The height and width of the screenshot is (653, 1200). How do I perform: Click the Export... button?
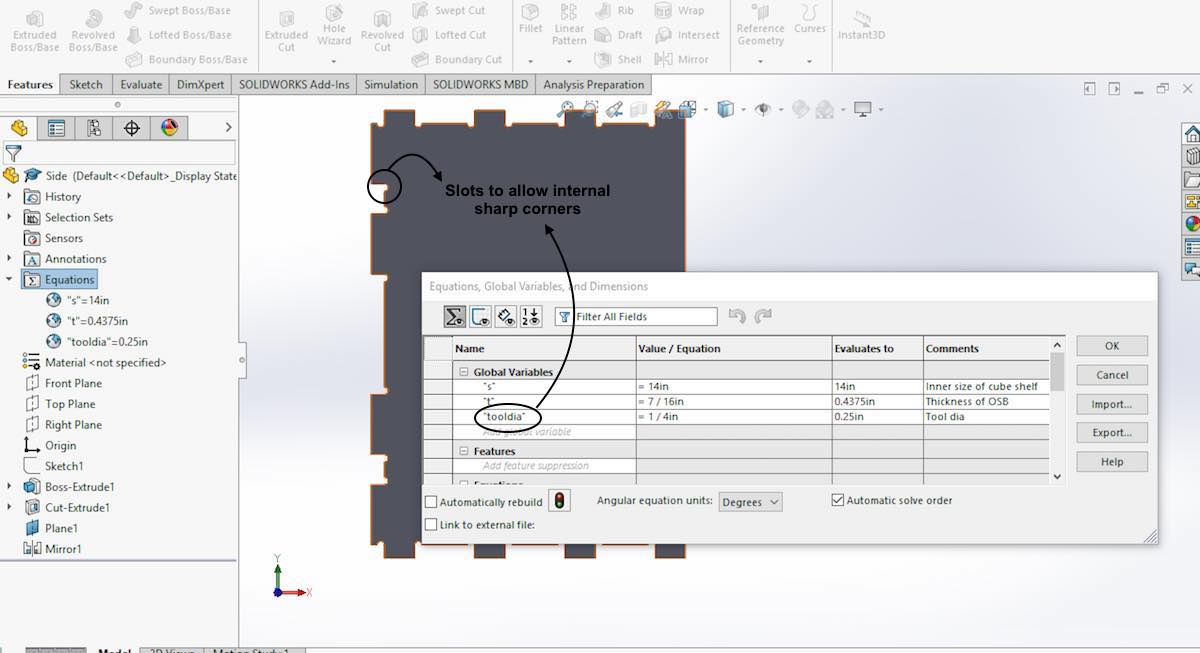1111,433
